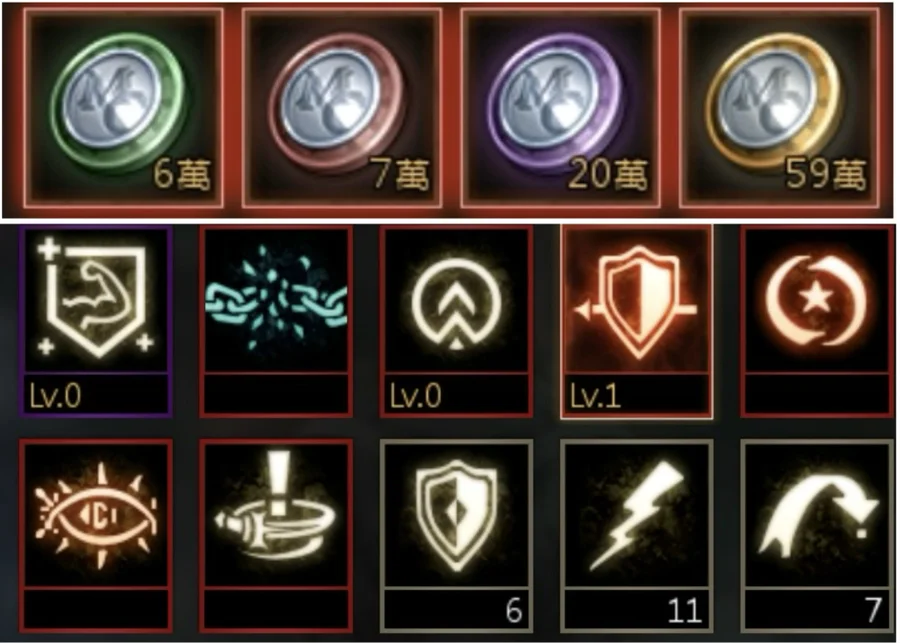The image size is (900, 643).
Task: Choose the curved arrow item with count 7
Action: [817, 535]
